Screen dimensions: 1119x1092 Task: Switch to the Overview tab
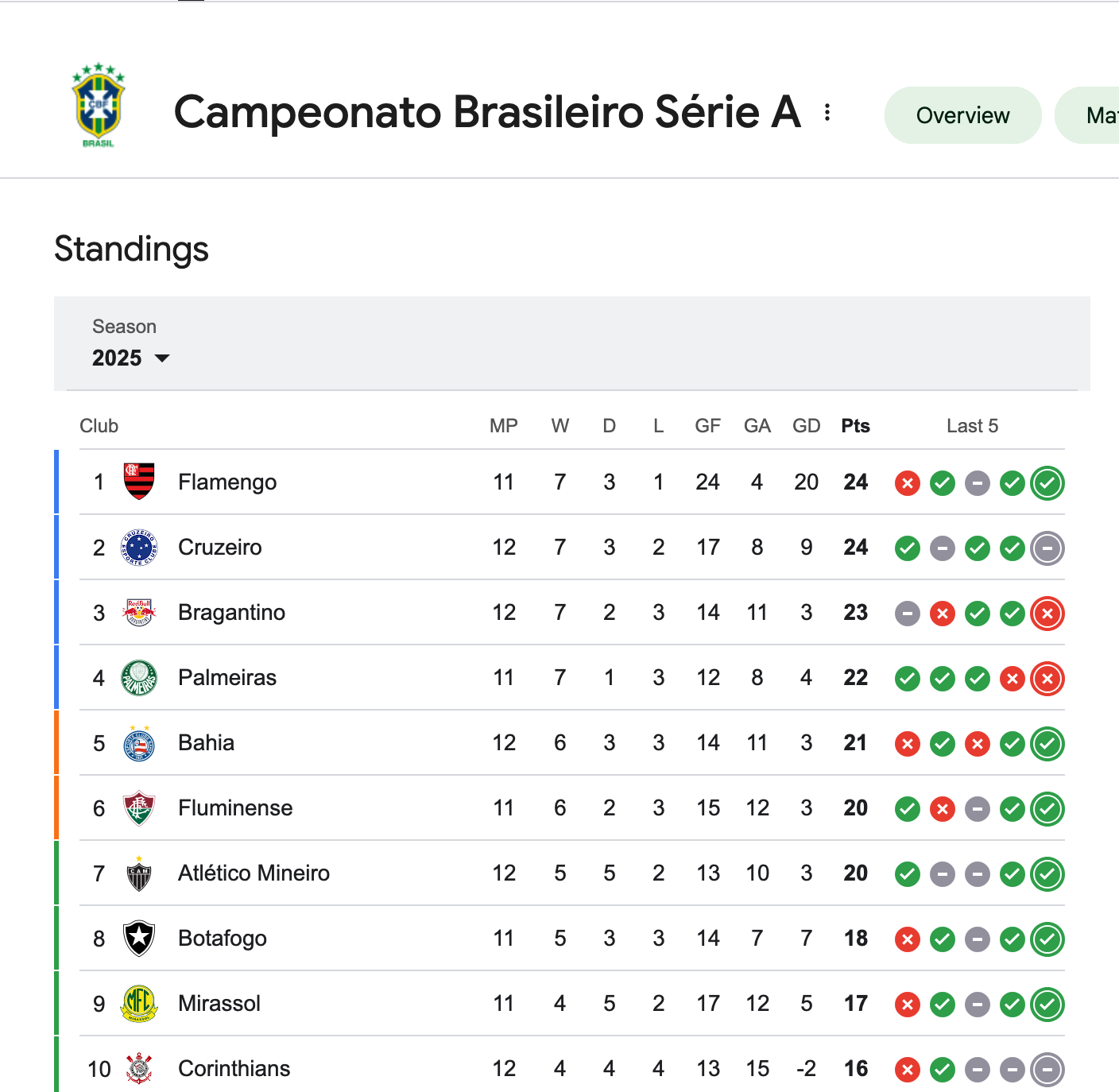[962, 115]
